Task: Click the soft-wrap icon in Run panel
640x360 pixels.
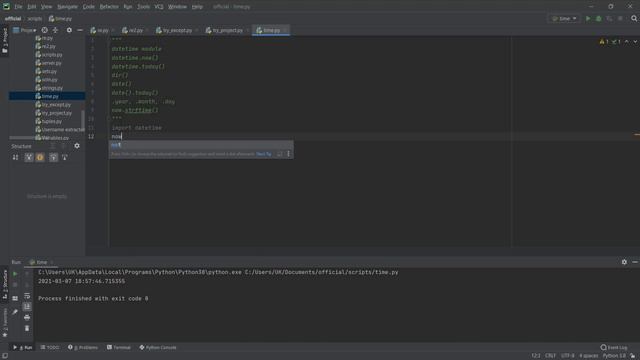Action: [x=27, y=296]
